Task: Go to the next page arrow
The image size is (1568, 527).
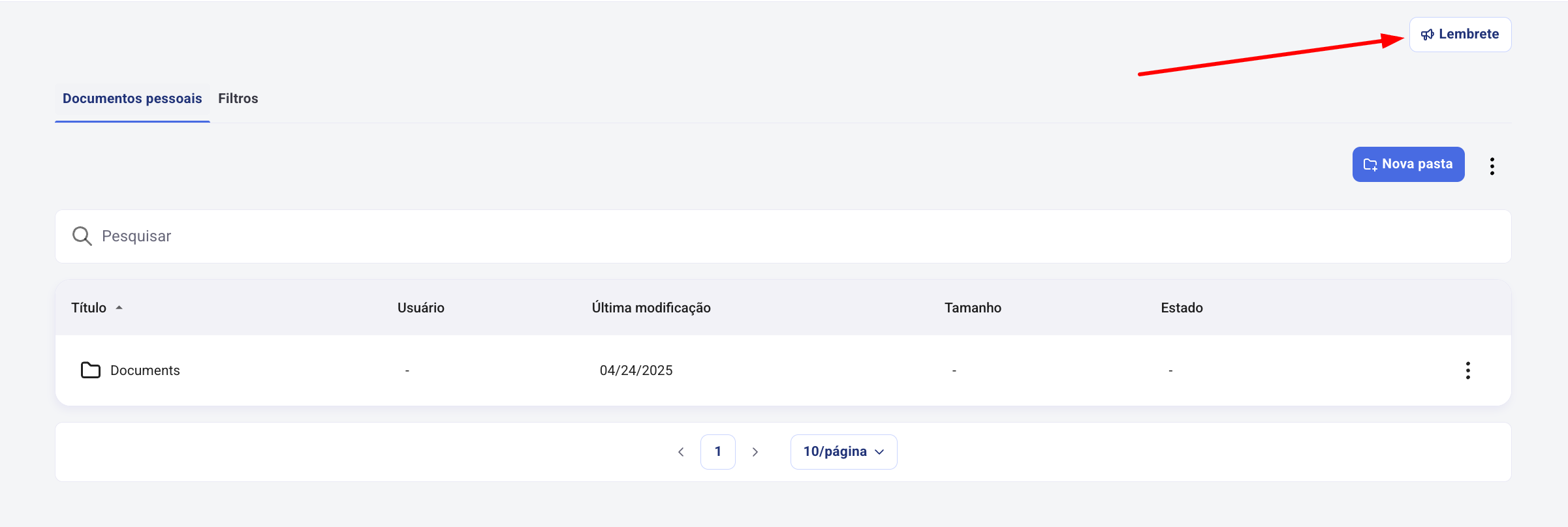Action: click(x=755, y=452)
